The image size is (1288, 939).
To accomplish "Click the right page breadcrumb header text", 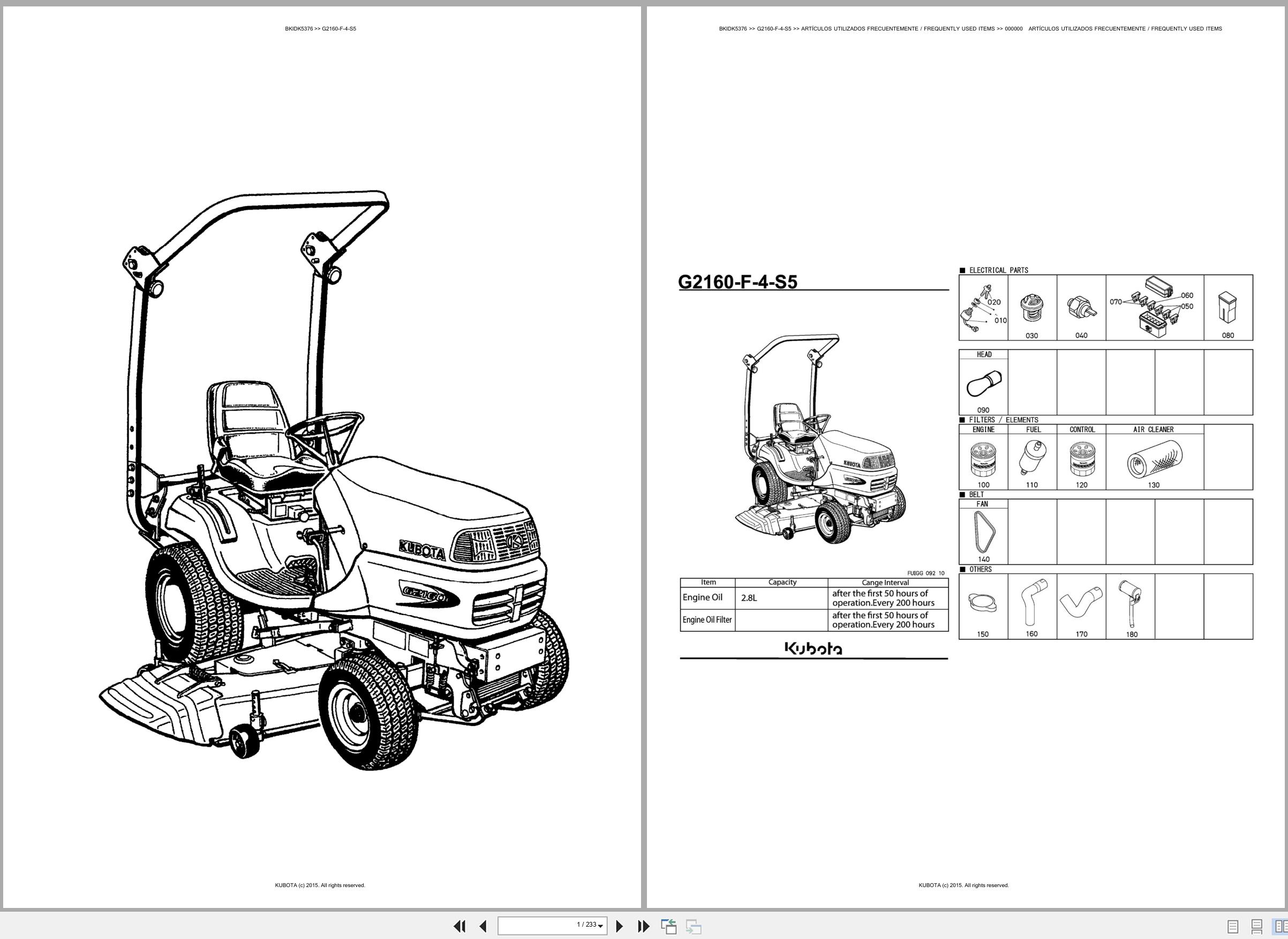I will point(970,28).
